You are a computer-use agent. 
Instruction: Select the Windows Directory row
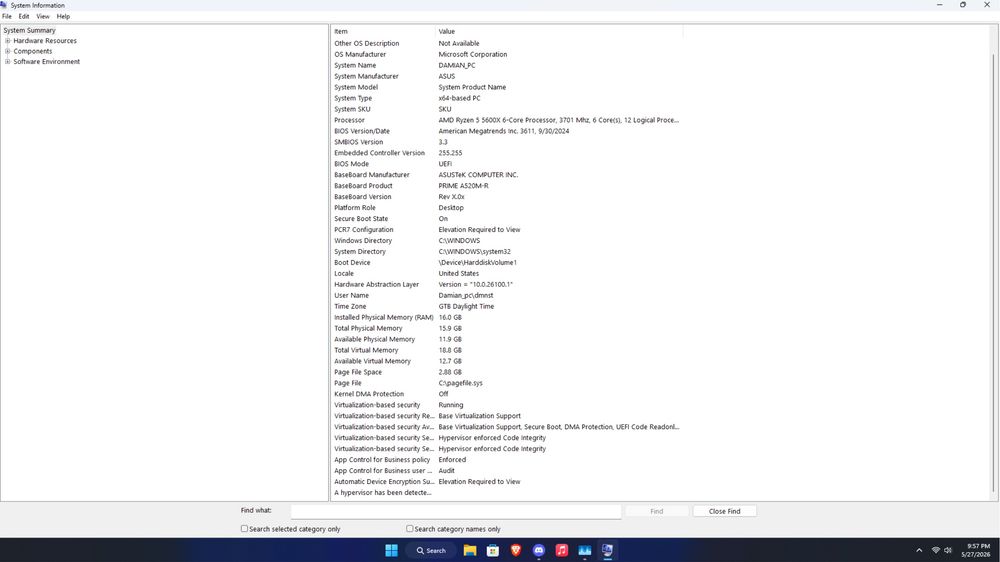click(x=507, y=240)
